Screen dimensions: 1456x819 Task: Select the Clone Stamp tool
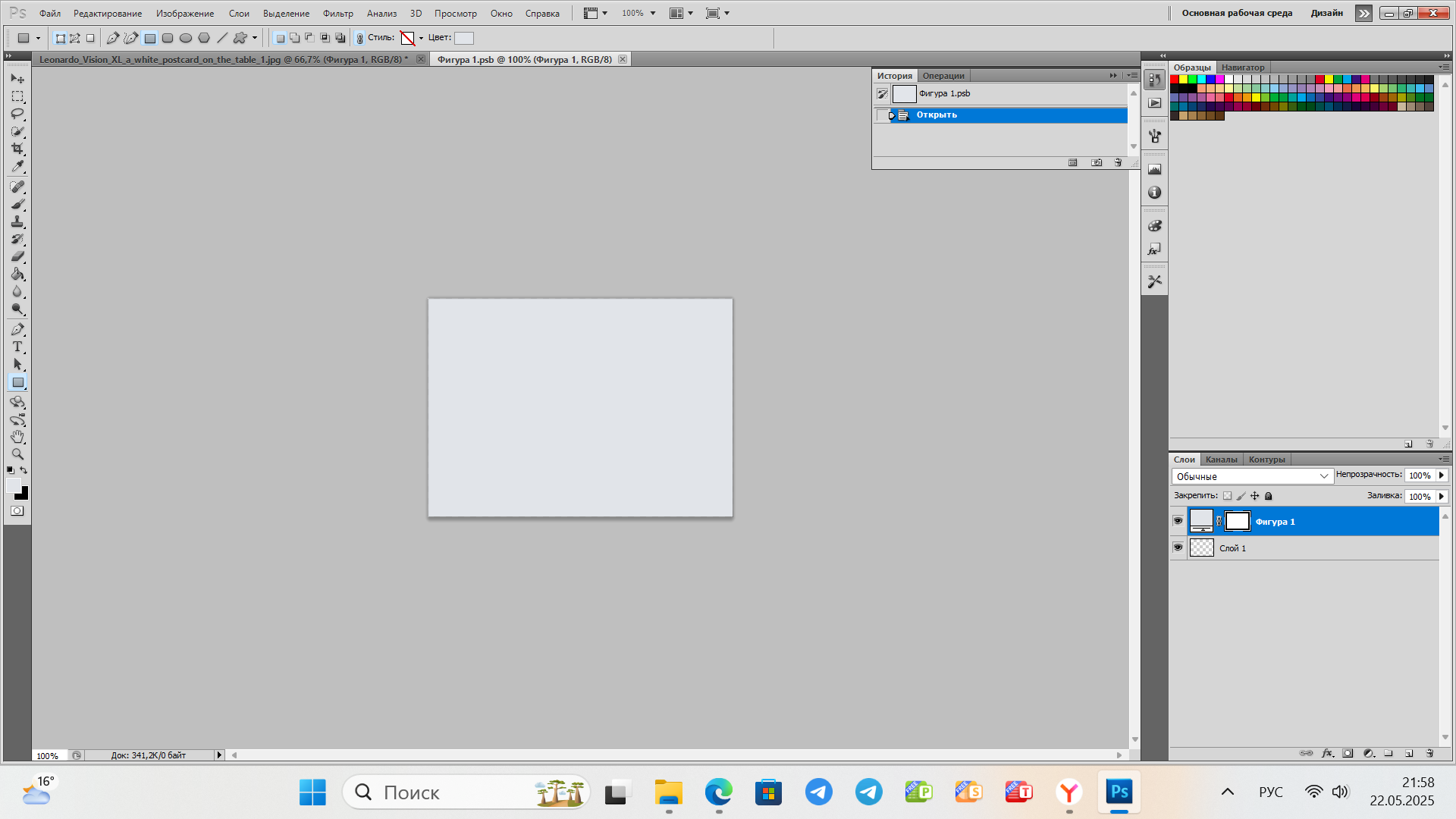(x=17, y=221)
